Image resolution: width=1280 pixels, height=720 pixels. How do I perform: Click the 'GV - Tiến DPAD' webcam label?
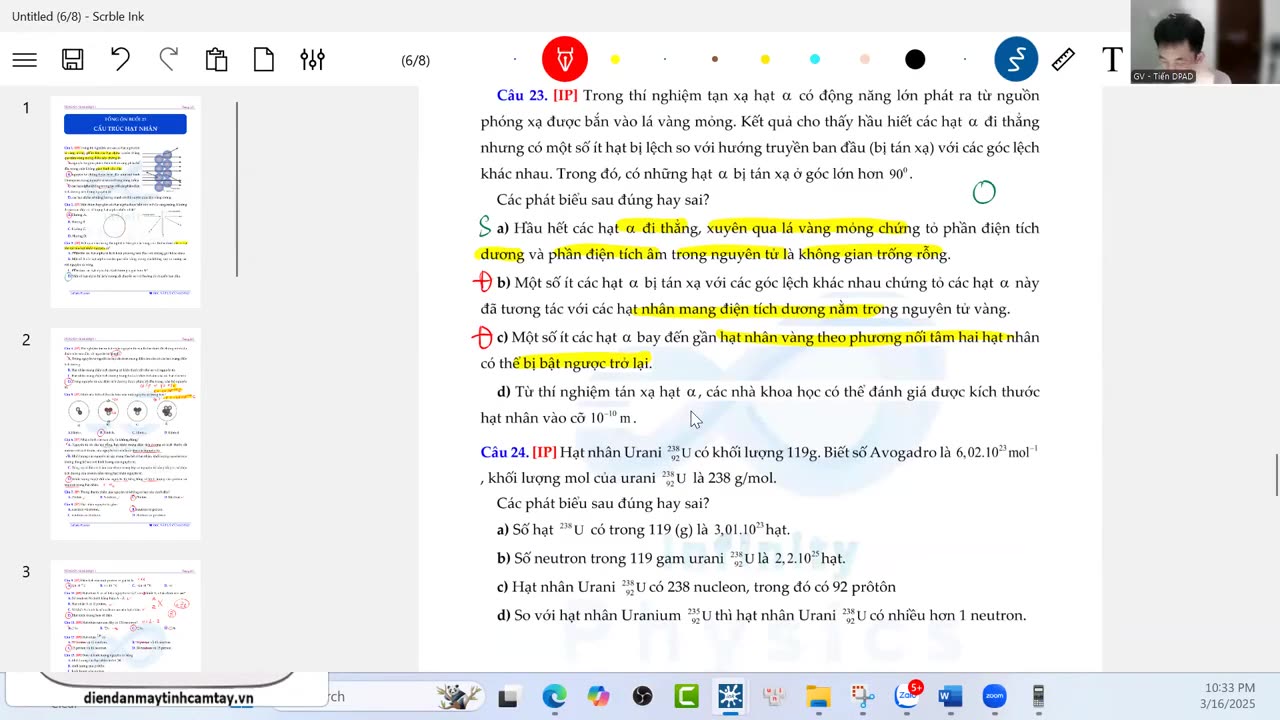(x=1163, y=77)
